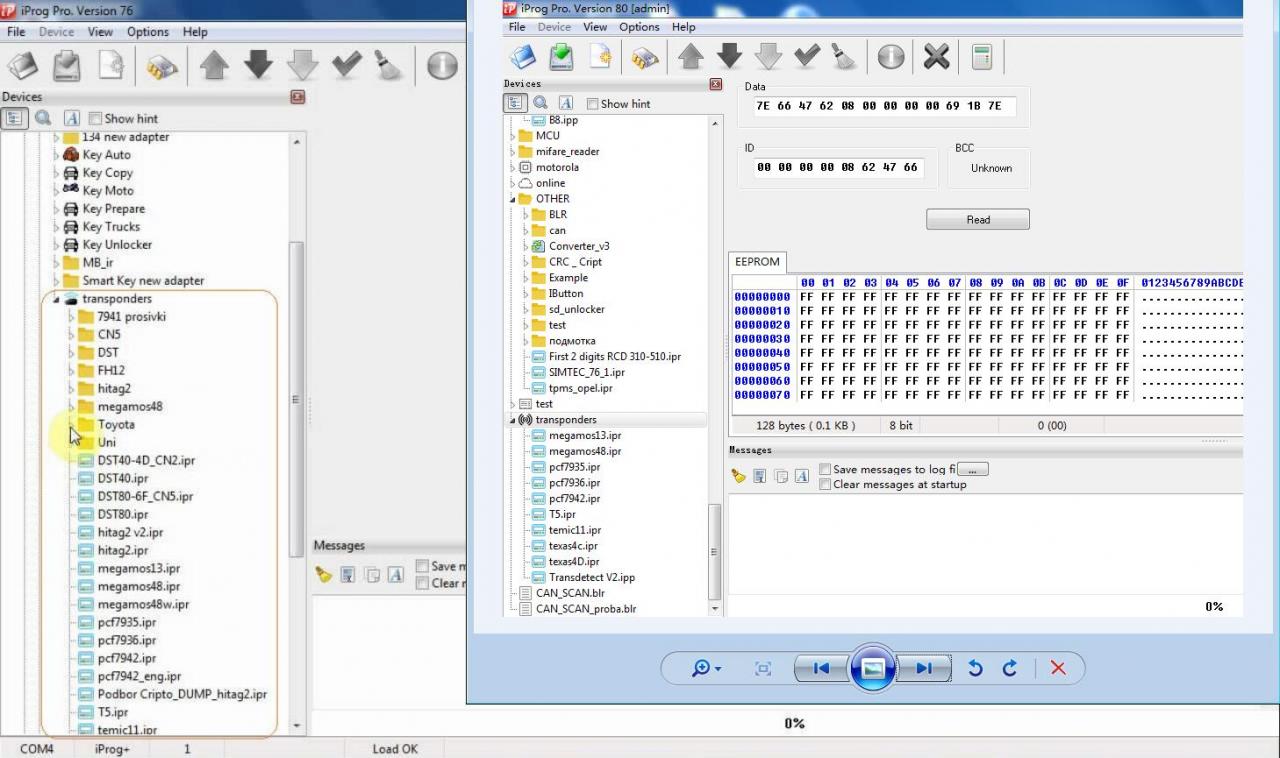Click tree view icon in Version 80 Devices panel

(514, 103)
